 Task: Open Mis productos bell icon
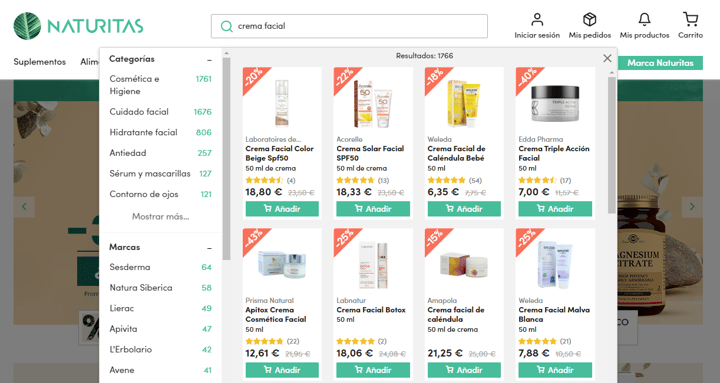pyautogui.click(x=644, y=19)
